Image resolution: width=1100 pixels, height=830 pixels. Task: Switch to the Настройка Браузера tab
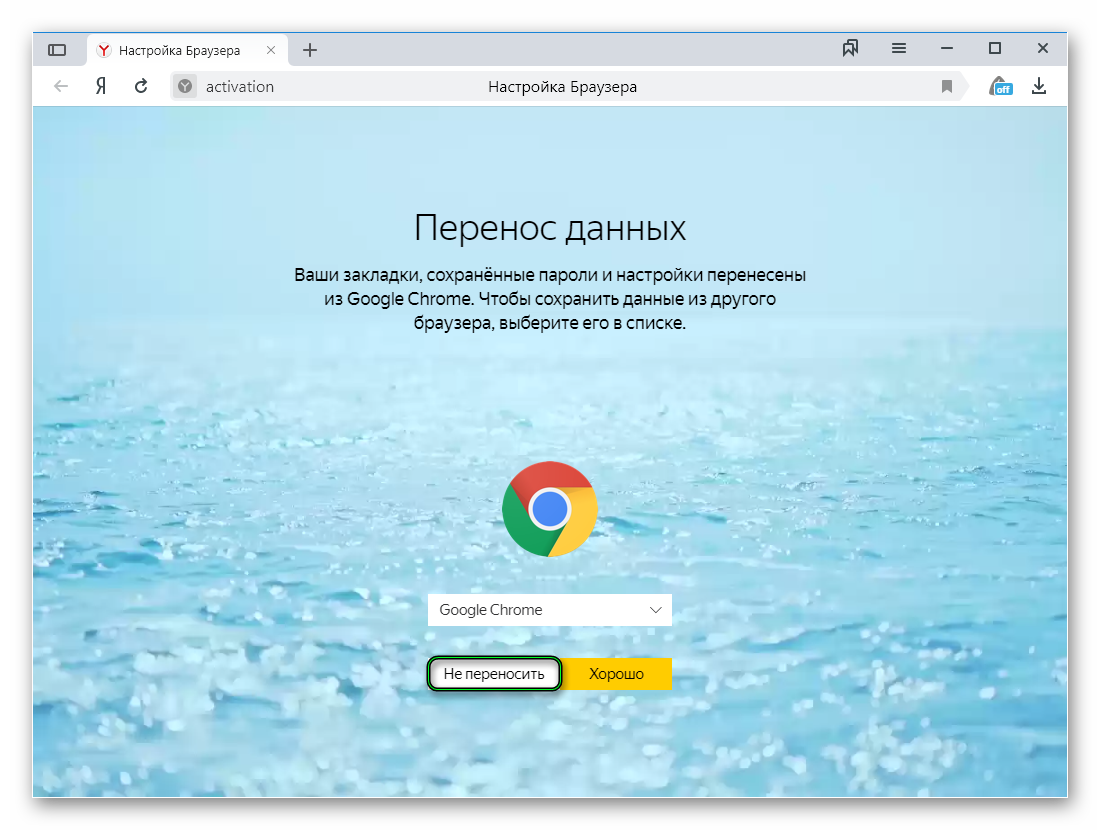tap(187, 50)
